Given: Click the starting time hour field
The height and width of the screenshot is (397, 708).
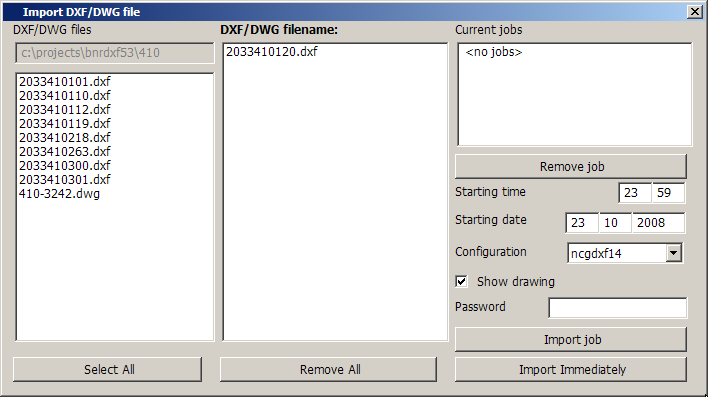Looking at the screenshot, I should point(635,193).
